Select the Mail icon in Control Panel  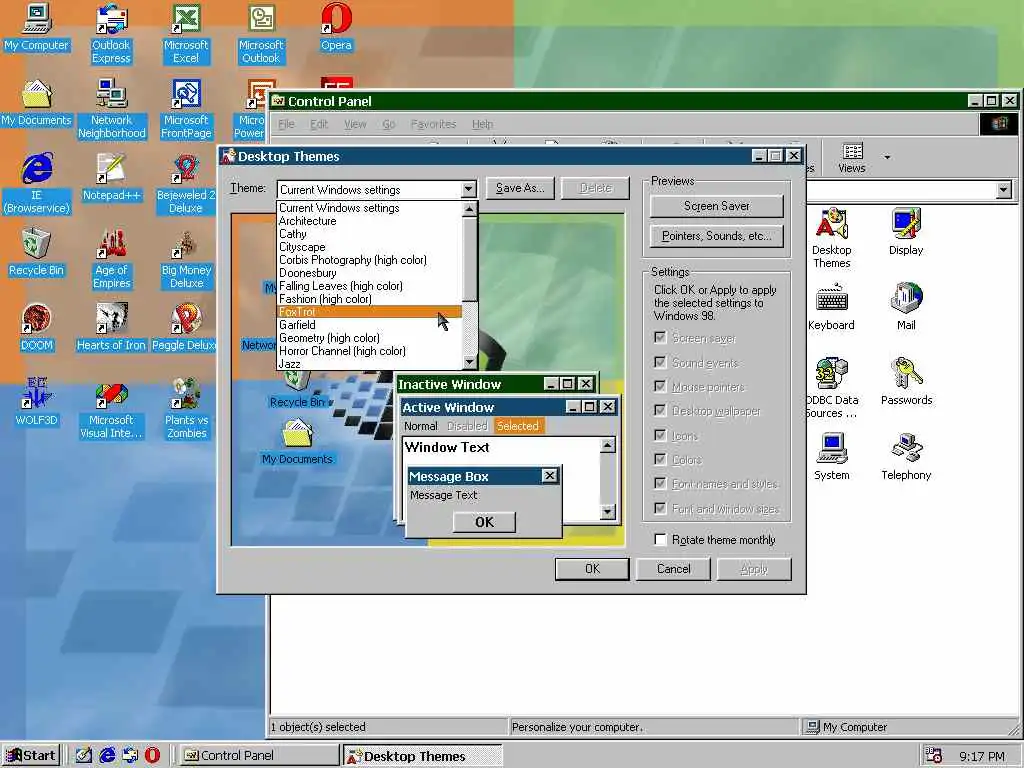pos(906,307)
